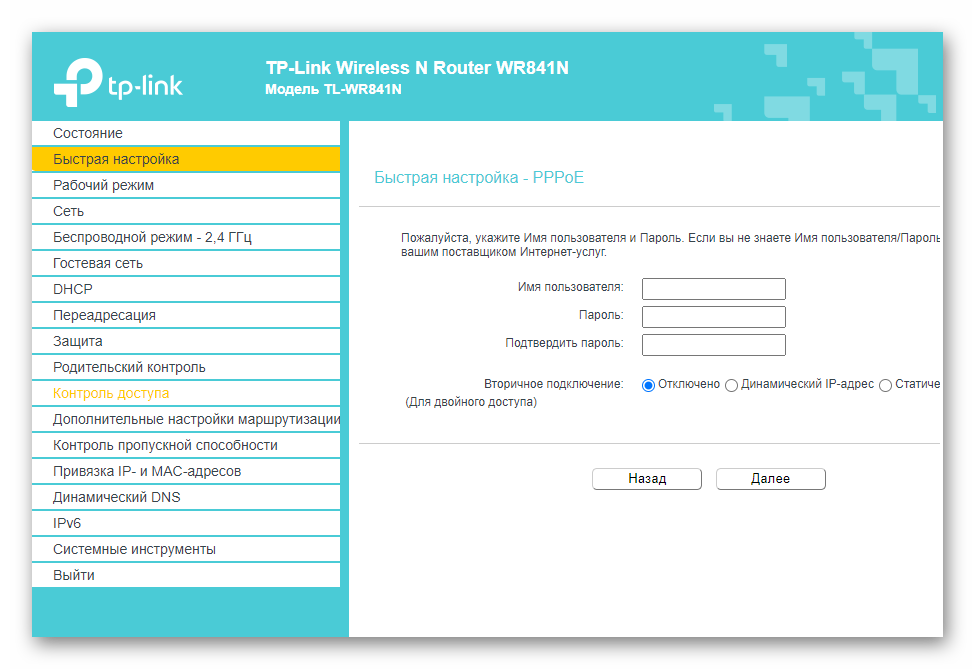Focus the Пароль text field
This screenshot has width=975, height=669.
(x=713, y=317)
